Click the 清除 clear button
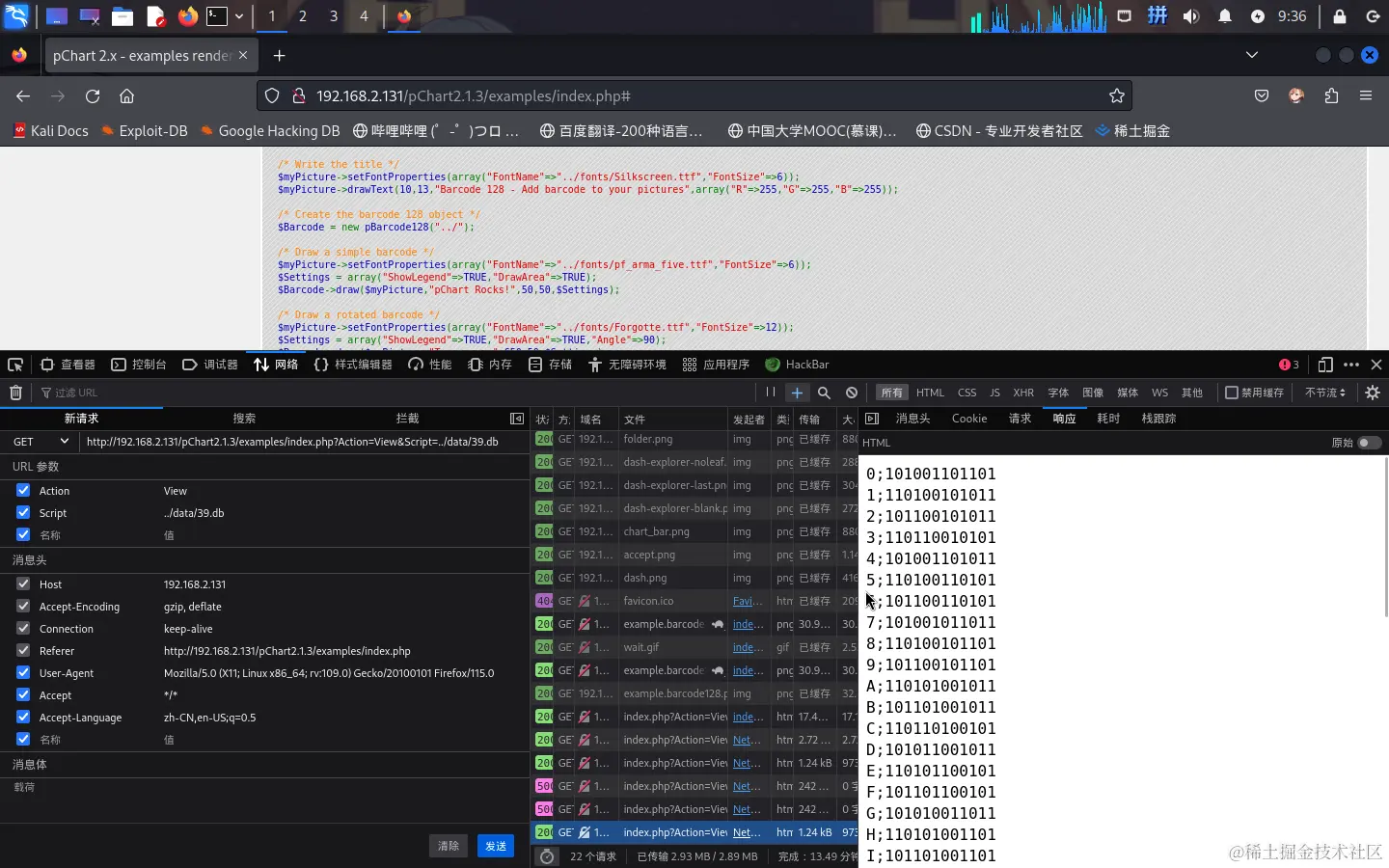 coord(449,846)
